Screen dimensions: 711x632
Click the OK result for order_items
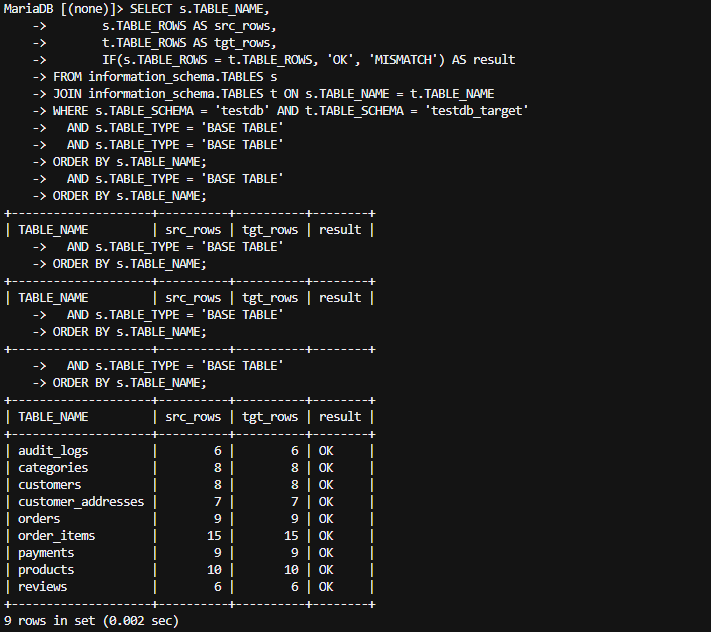click(326, 535)
